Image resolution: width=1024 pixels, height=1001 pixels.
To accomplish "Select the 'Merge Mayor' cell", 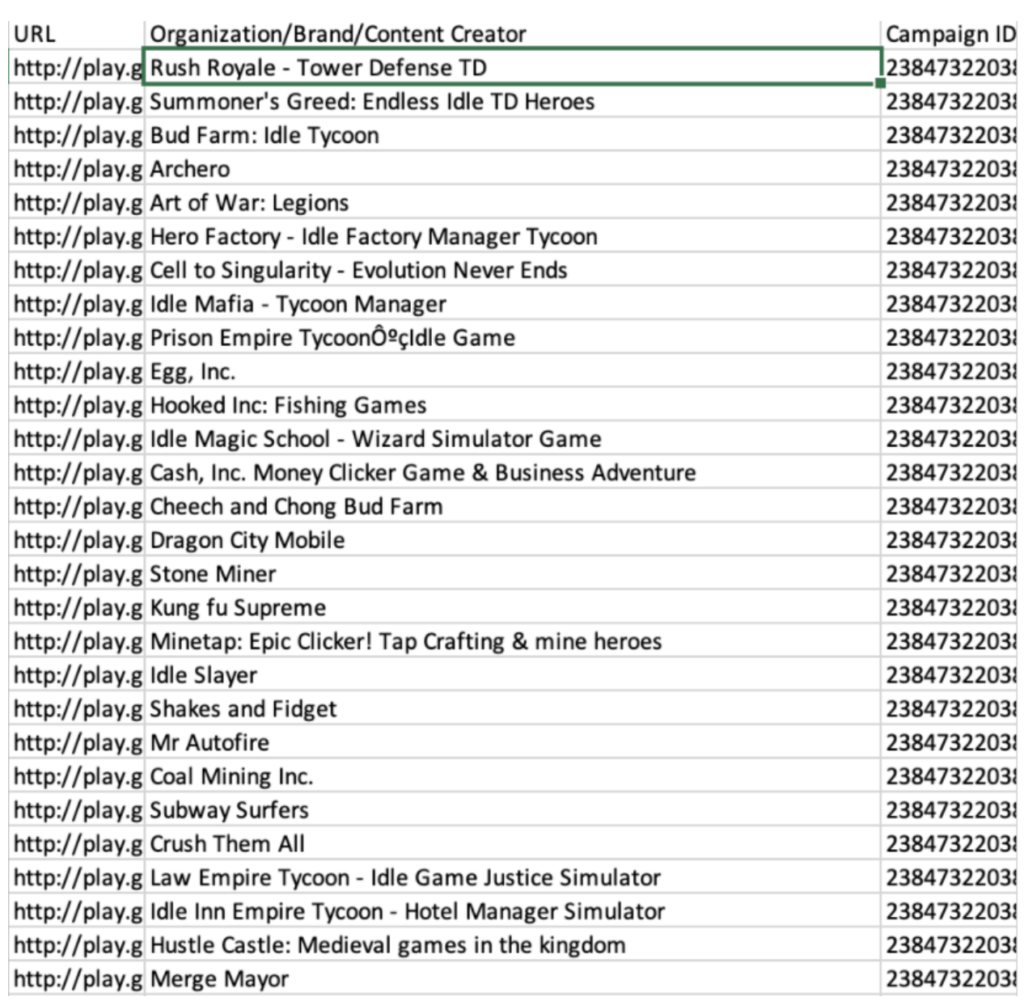I will click(x=512, y=979).
